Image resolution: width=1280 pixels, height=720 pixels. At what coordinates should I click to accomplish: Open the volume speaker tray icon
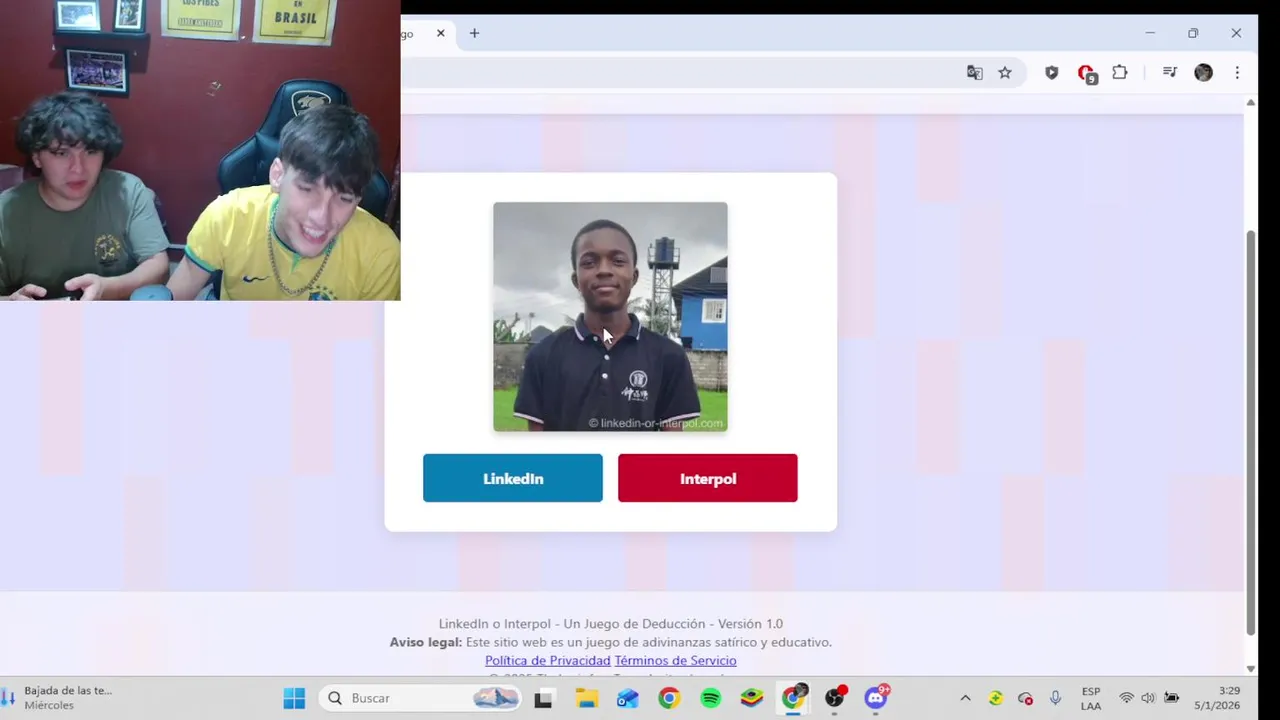point(1148,698)
